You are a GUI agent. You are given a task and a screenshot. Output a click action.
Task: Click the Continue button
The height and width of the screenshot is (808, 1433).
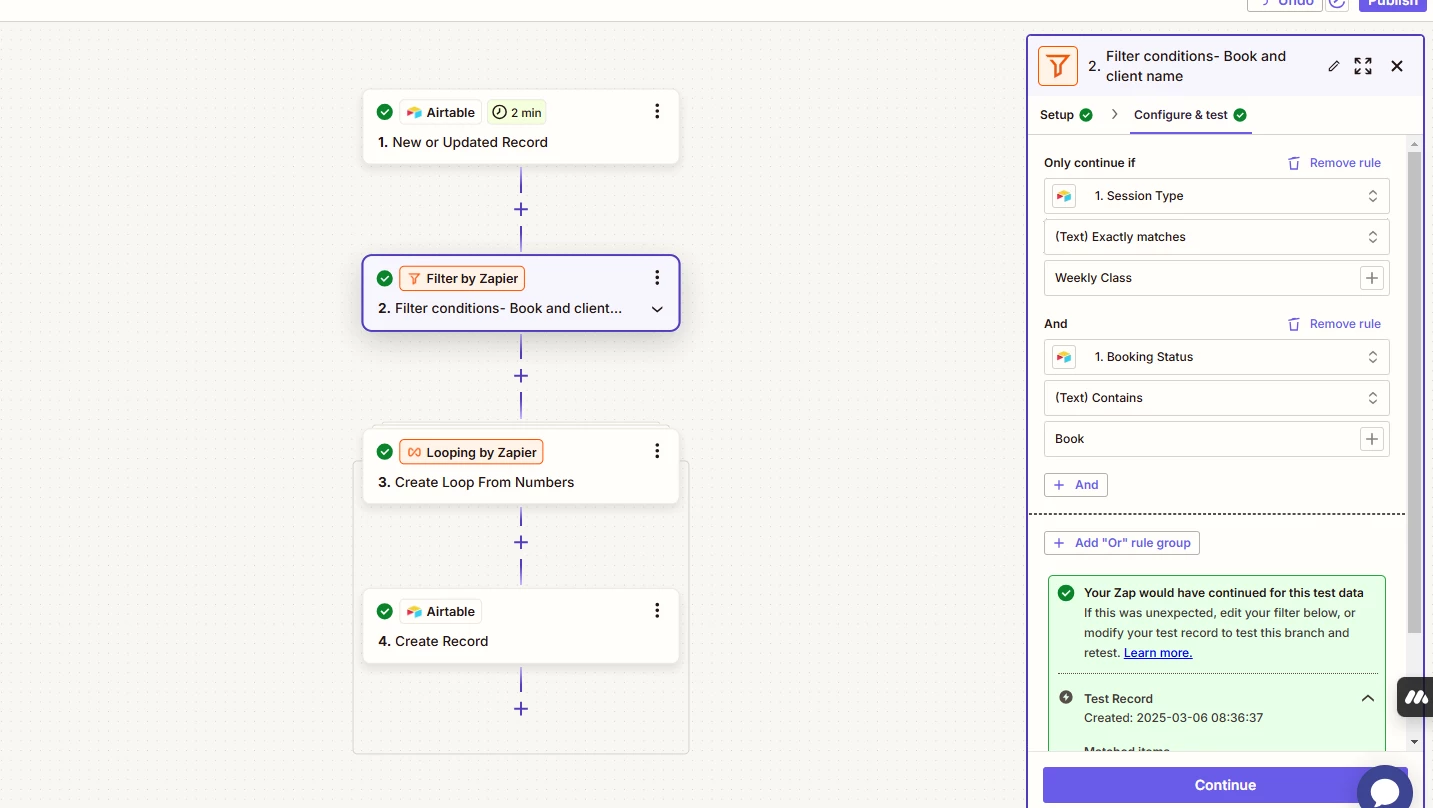[1225, 785]
